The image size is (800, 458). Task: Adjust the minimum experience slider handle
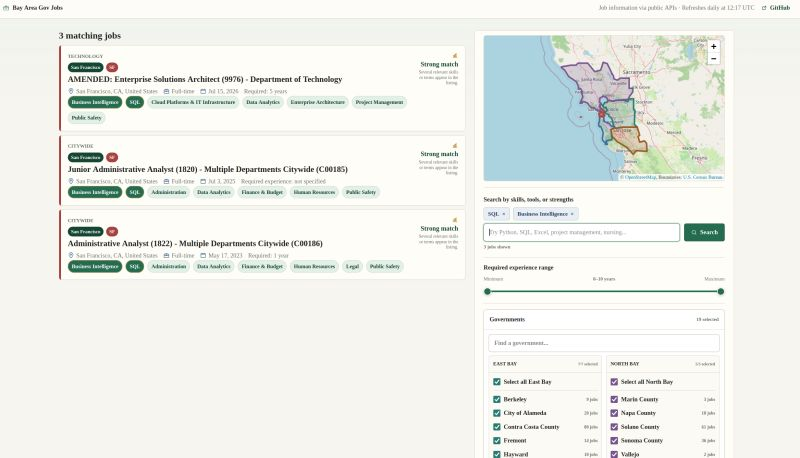pos(487,292)
